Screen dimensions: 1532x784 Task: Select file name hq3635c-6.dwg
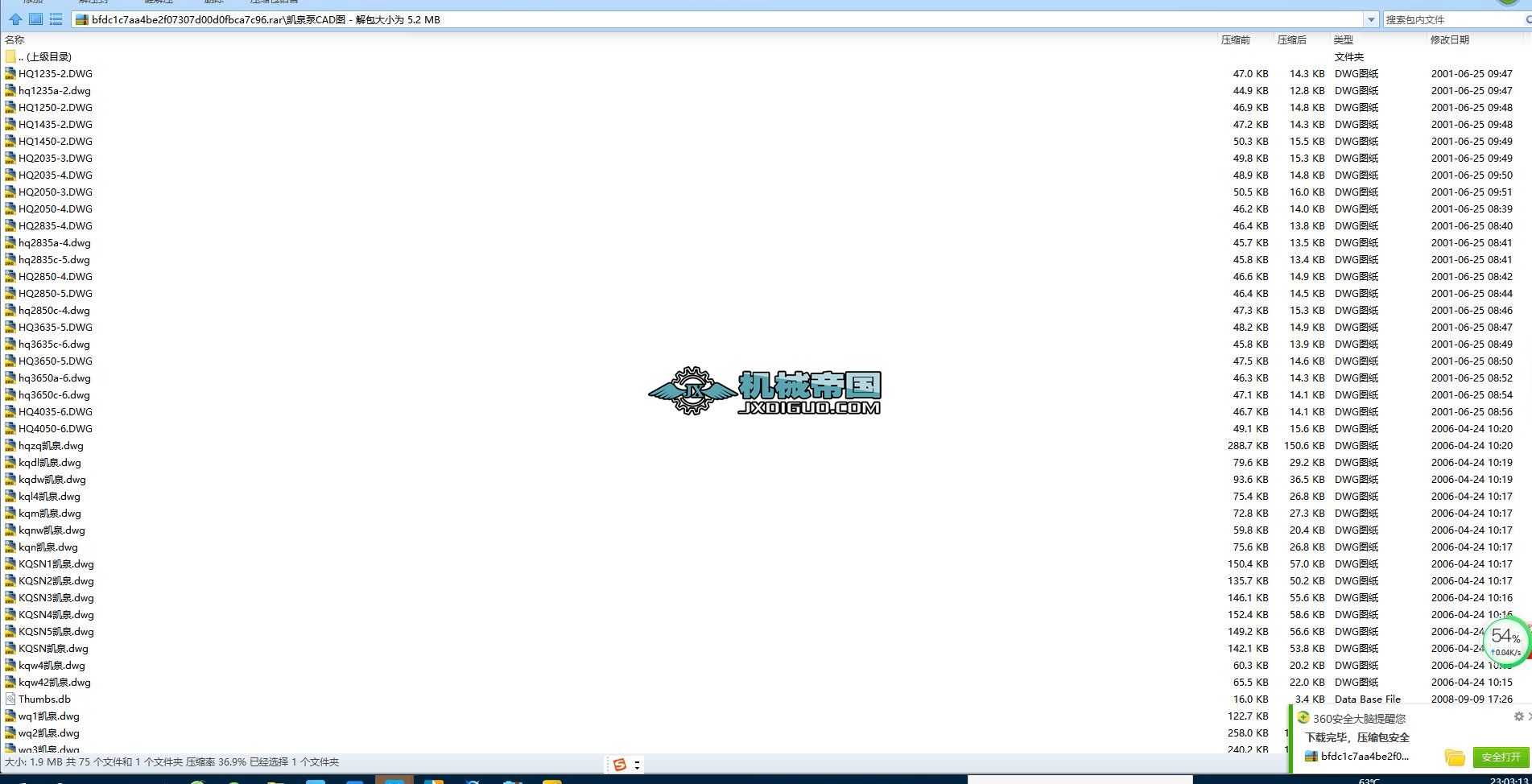[x=54, y=344]
